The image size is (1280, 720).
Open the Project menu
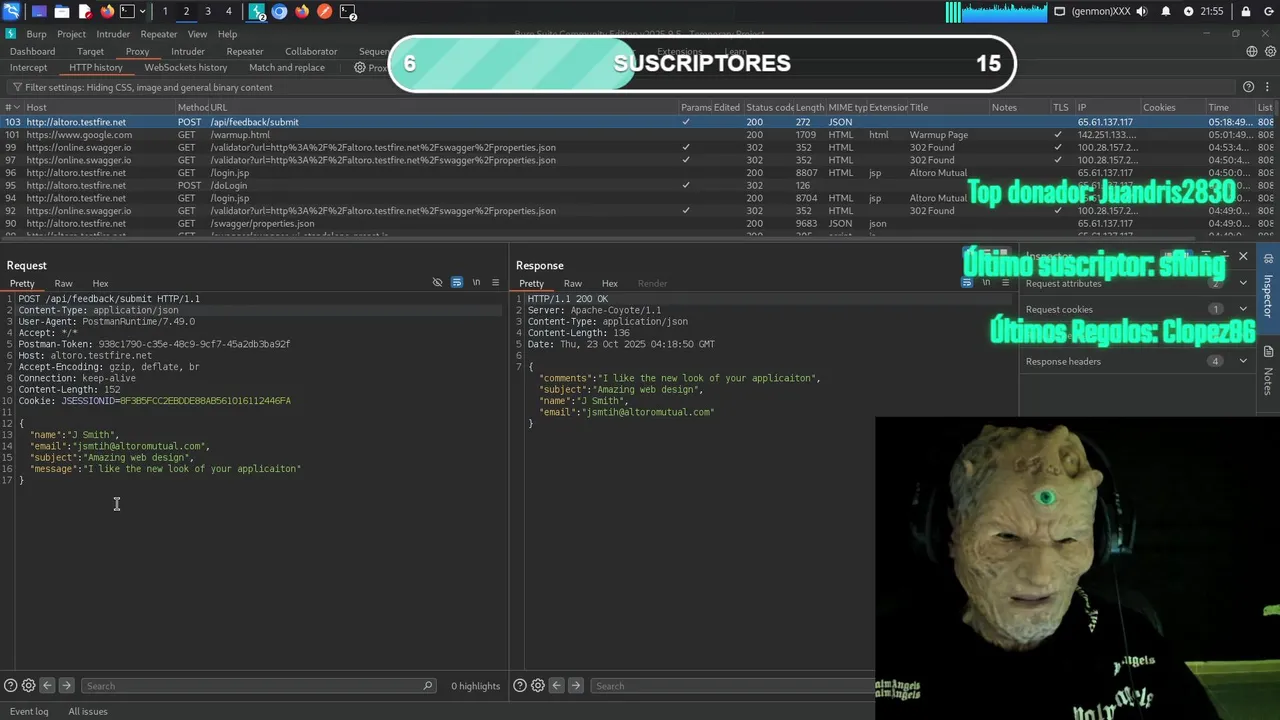tap(71, 34)
